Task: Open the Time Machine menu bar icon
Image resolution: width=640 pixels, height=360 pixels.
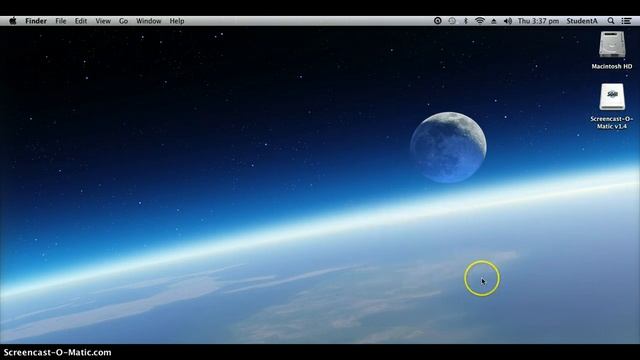Action: [x=452, y=21]
